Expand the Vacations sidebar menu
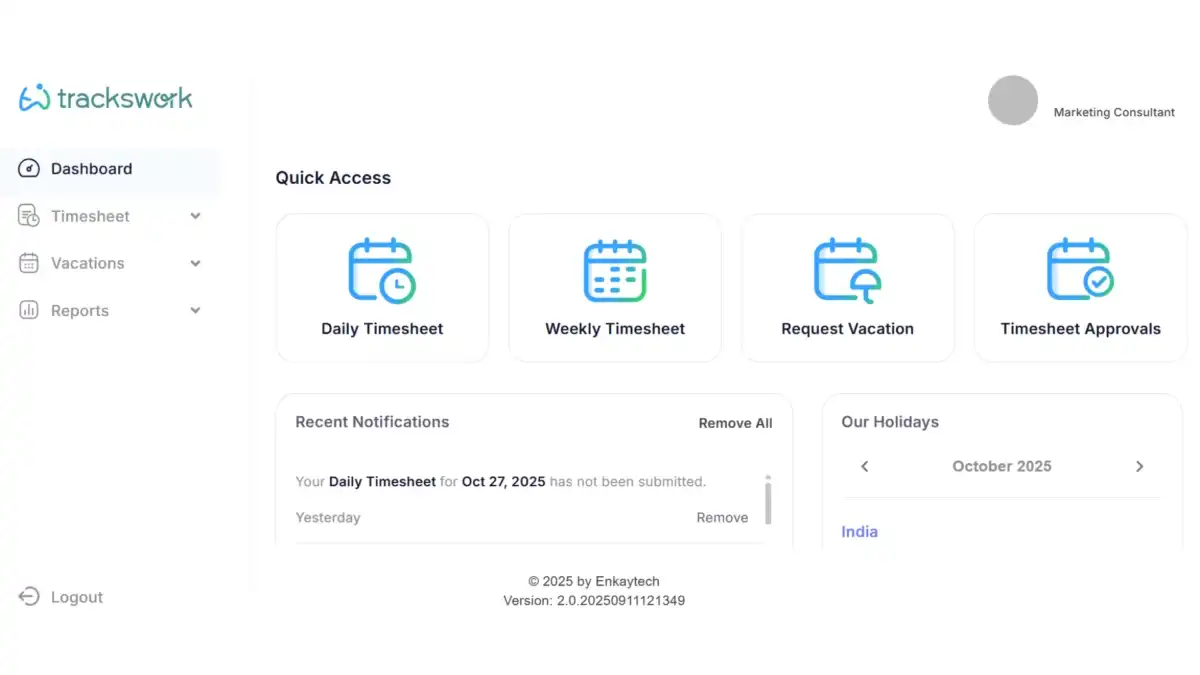Viewport: 1200px width, 675px height. tap(194, 263)
